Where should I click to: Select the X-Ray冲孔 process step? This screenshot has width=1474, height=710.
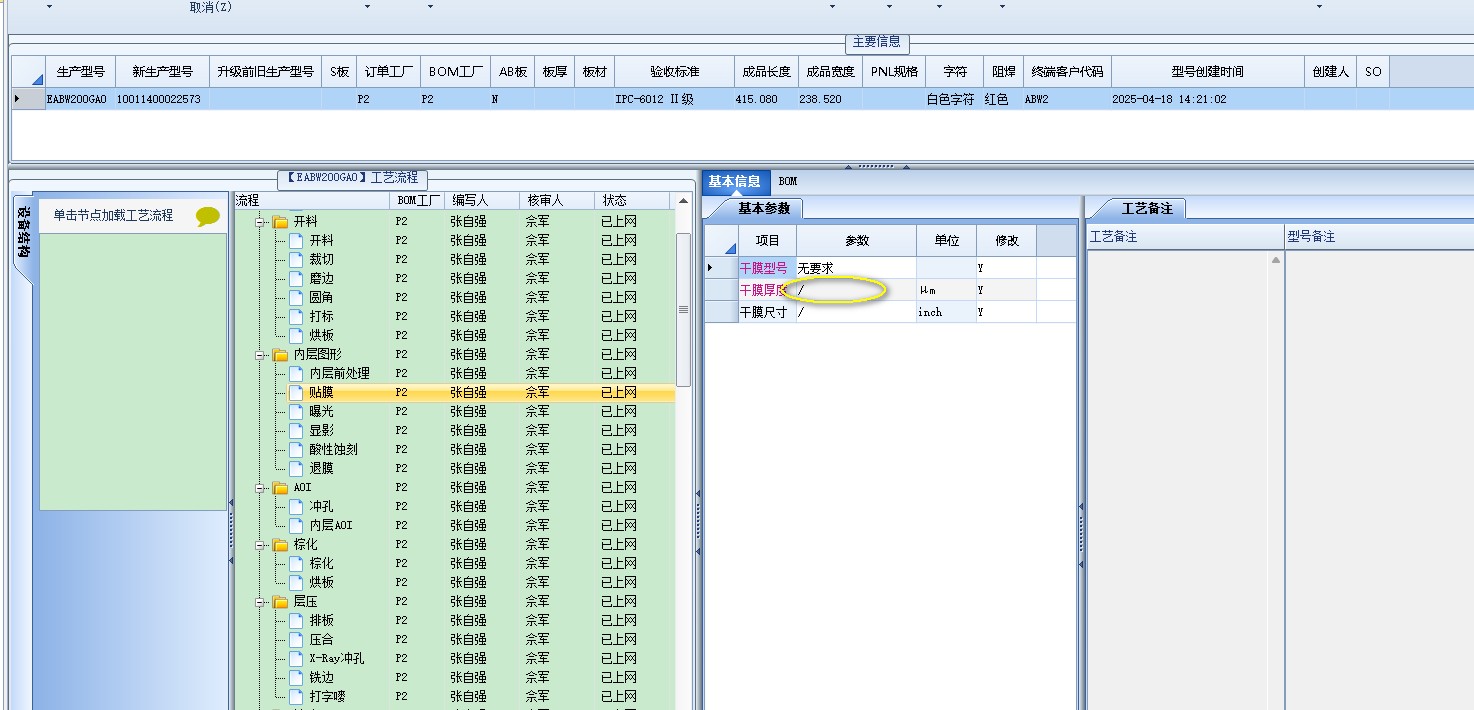[x=336, y=658]
